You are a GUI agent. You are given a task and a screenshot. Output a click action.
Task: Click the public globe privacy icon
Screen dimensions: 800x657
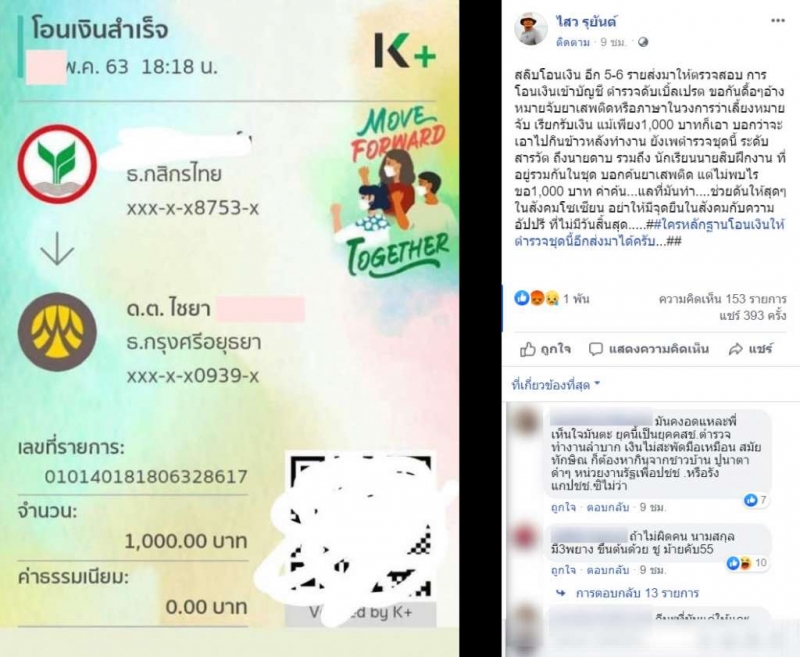(643, 42)
